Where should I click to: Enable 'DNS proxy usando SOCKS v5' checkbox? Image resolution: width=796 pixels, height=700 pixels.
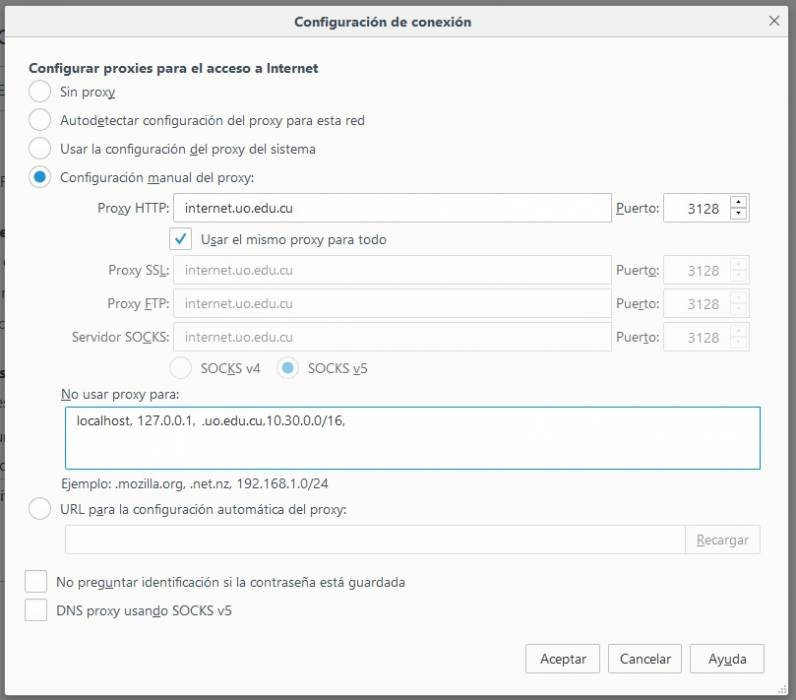click(36, 610)
